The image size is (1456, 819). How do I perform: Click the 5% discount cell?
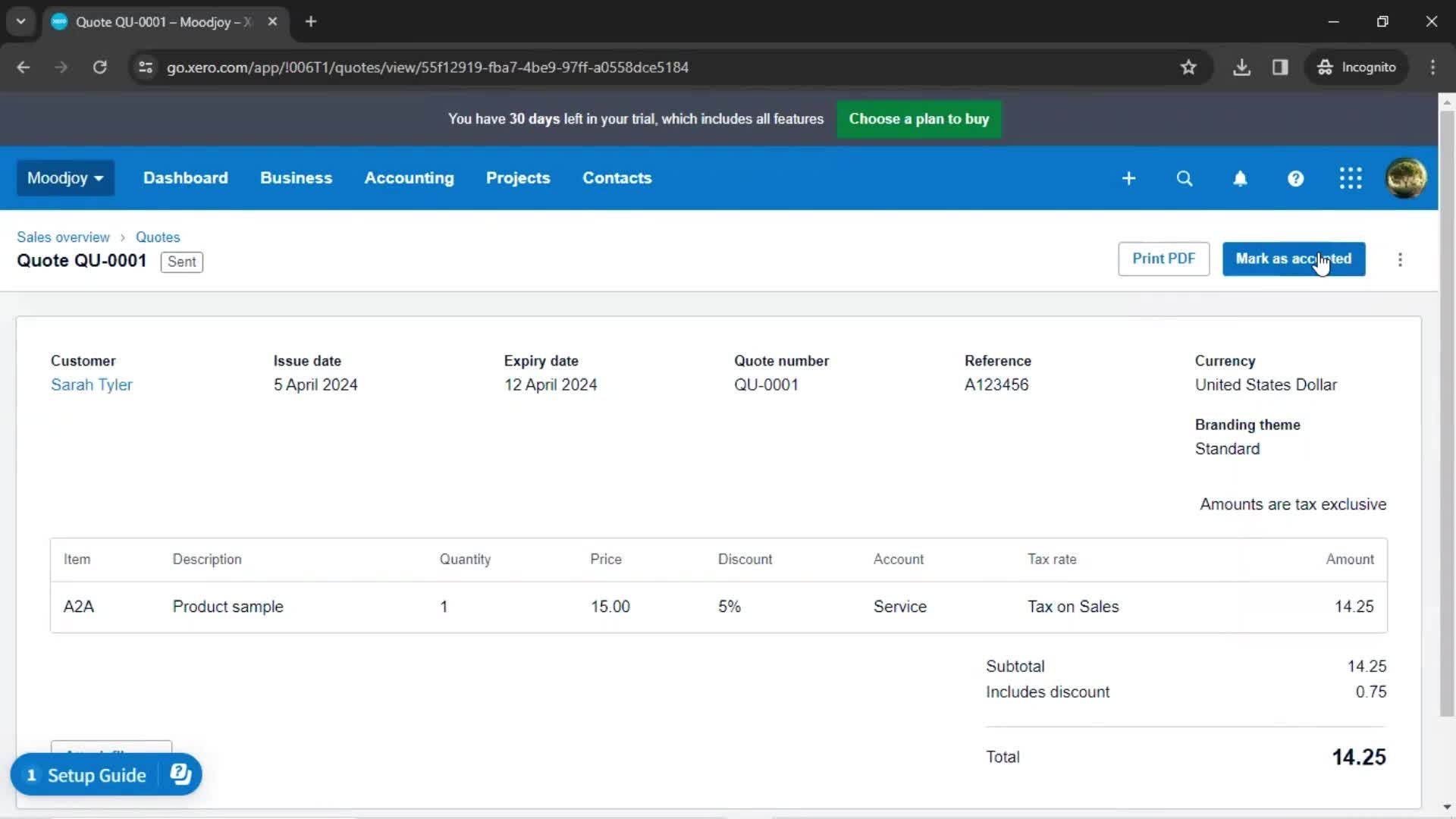730,607
